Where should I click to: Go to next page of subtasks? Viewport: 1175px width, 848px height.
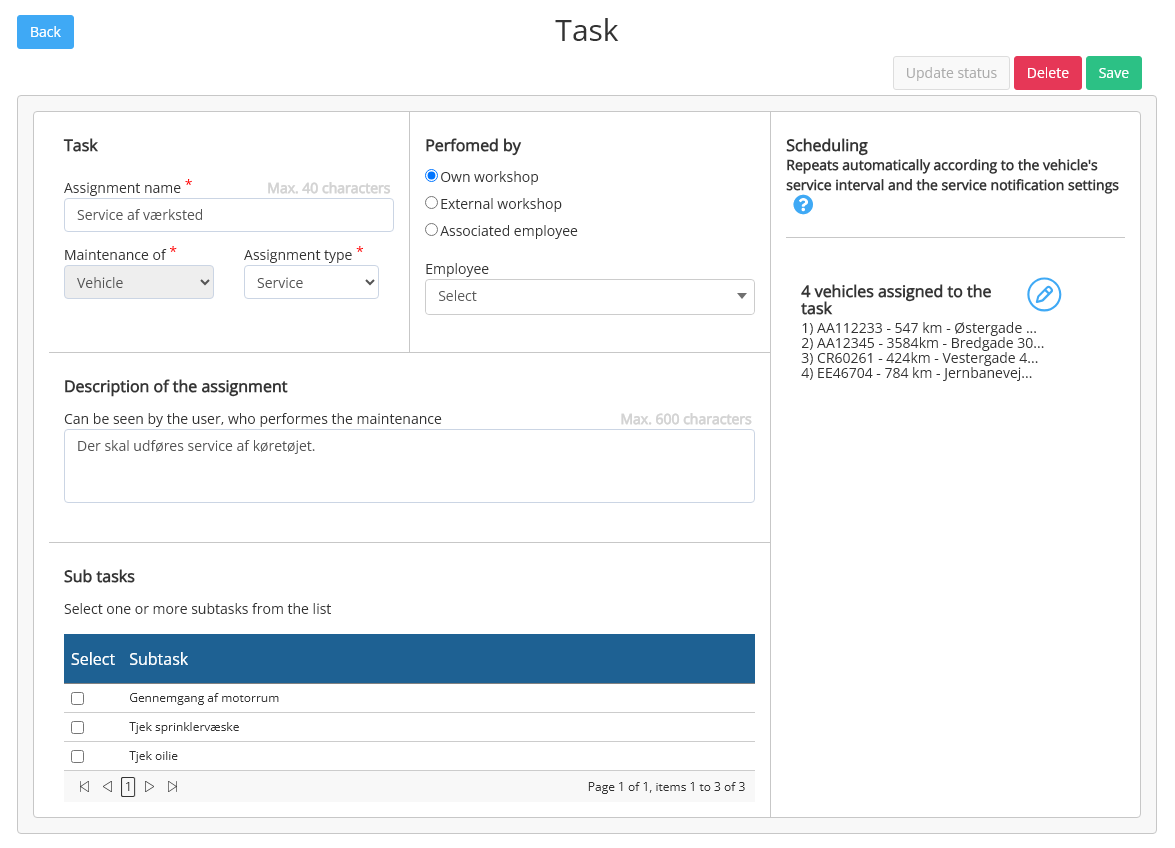pos(150,787)
